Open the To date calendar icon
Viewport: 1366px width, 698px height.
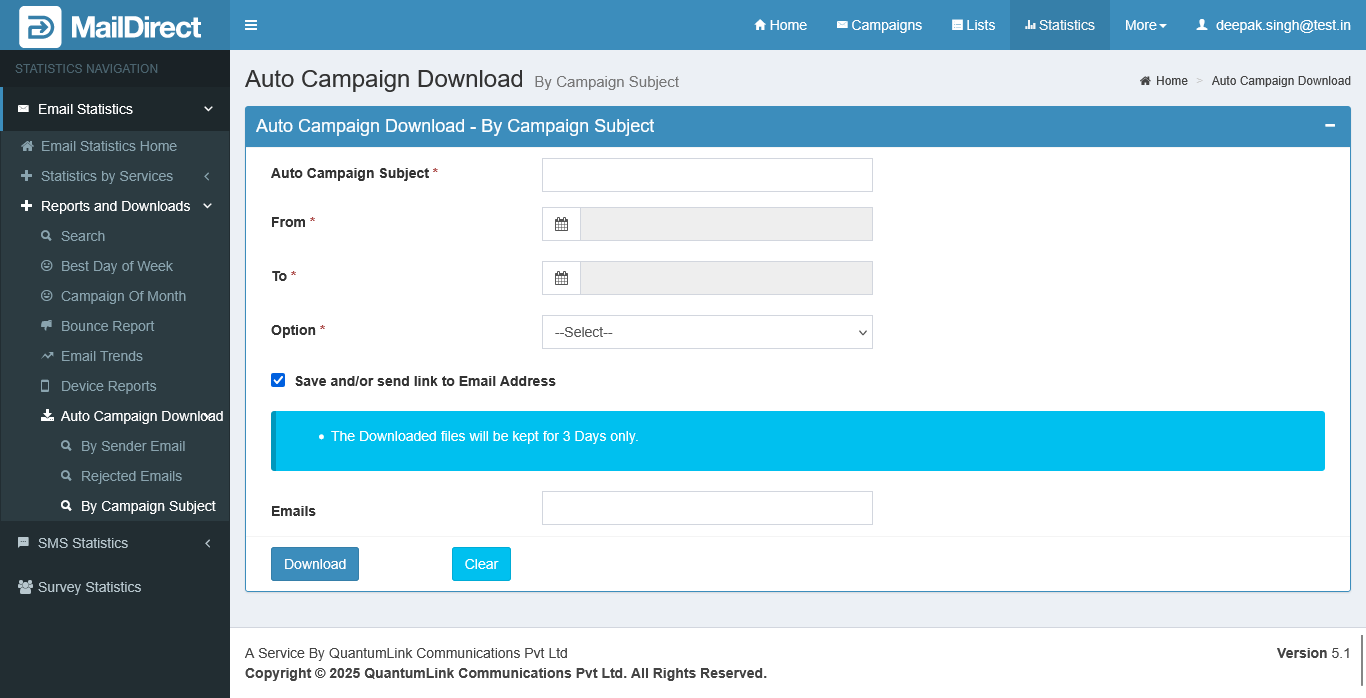tap(561, 278)
